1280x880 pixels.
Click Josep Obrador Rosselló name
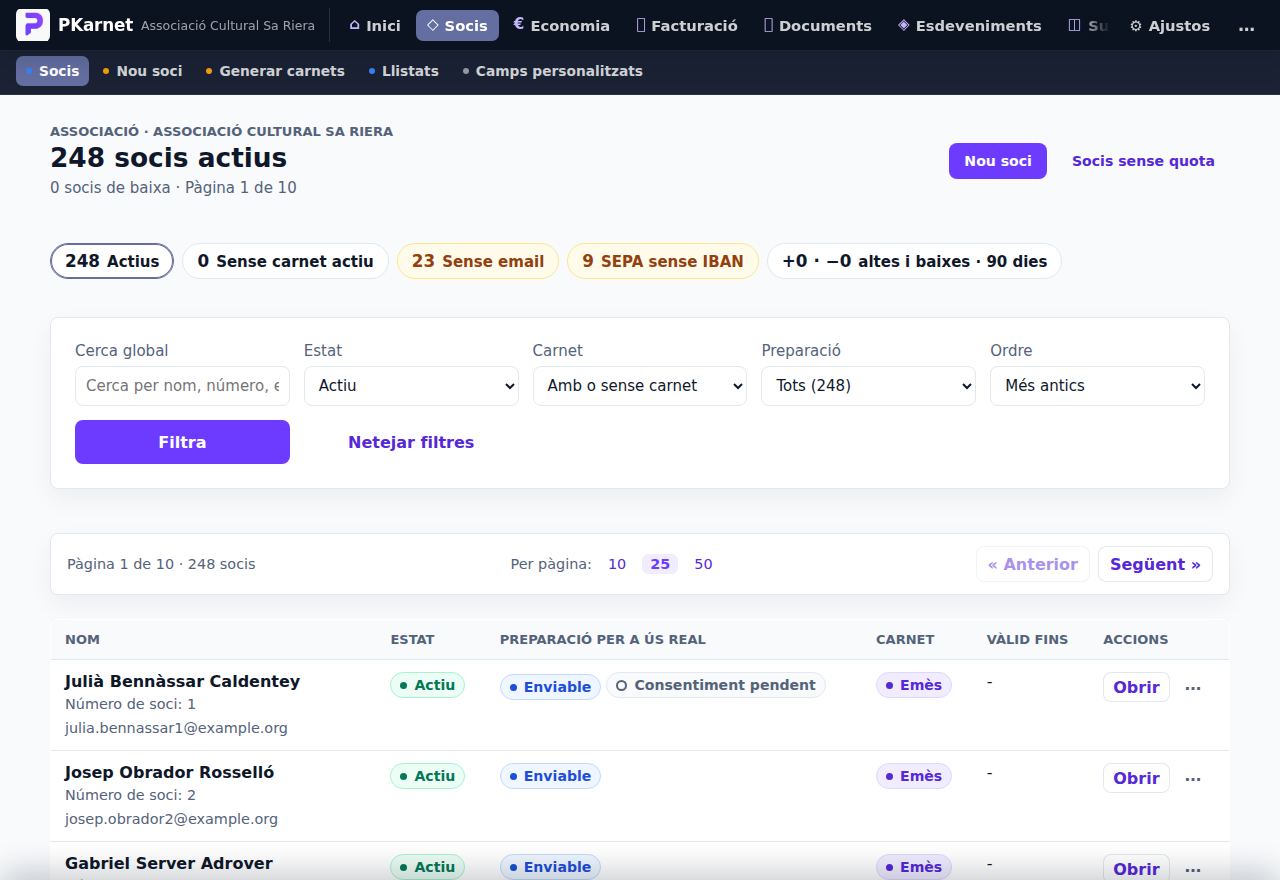click(169, 772)
